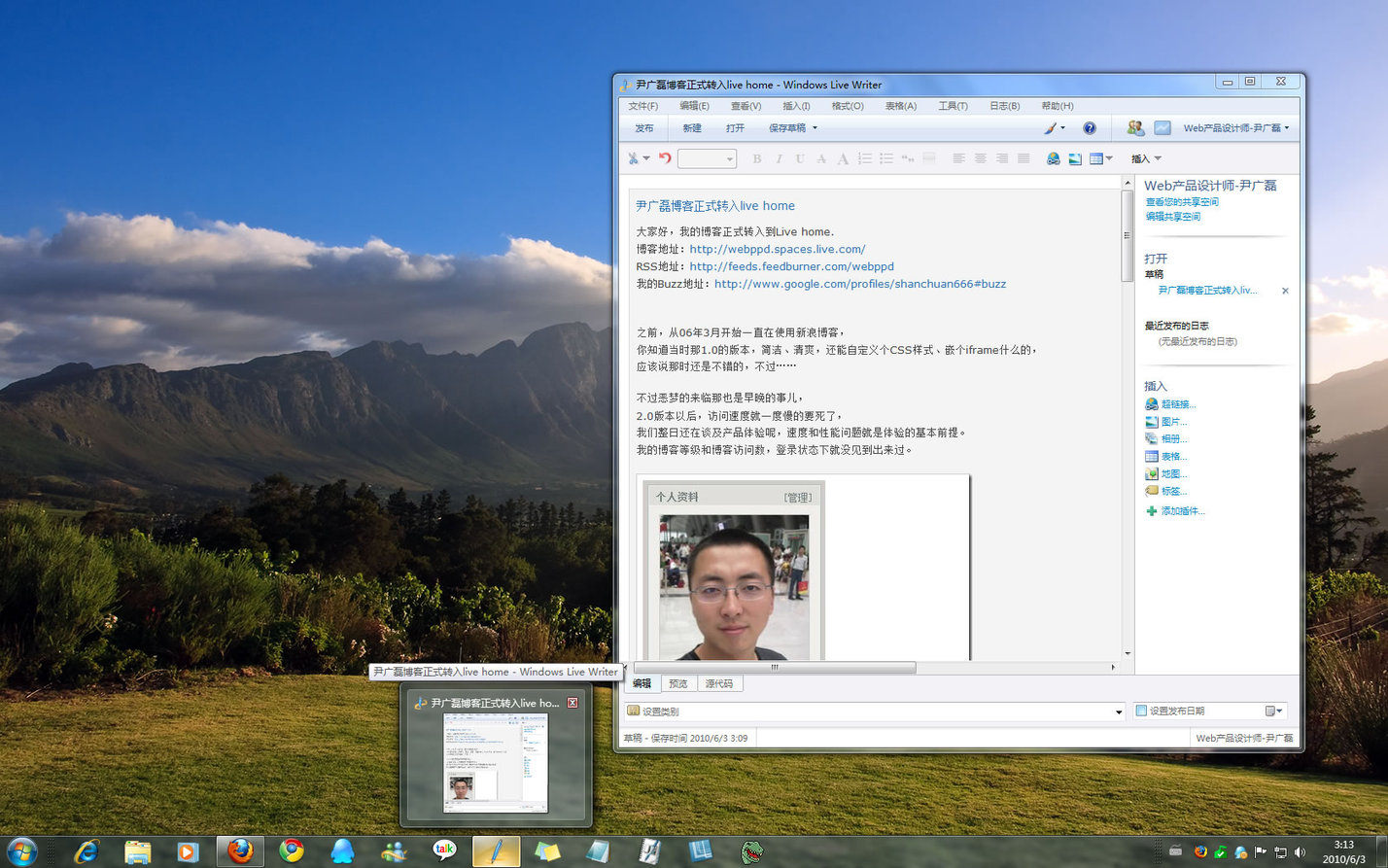
Task: Click the font color A icon
Action: tap(843, 158)
